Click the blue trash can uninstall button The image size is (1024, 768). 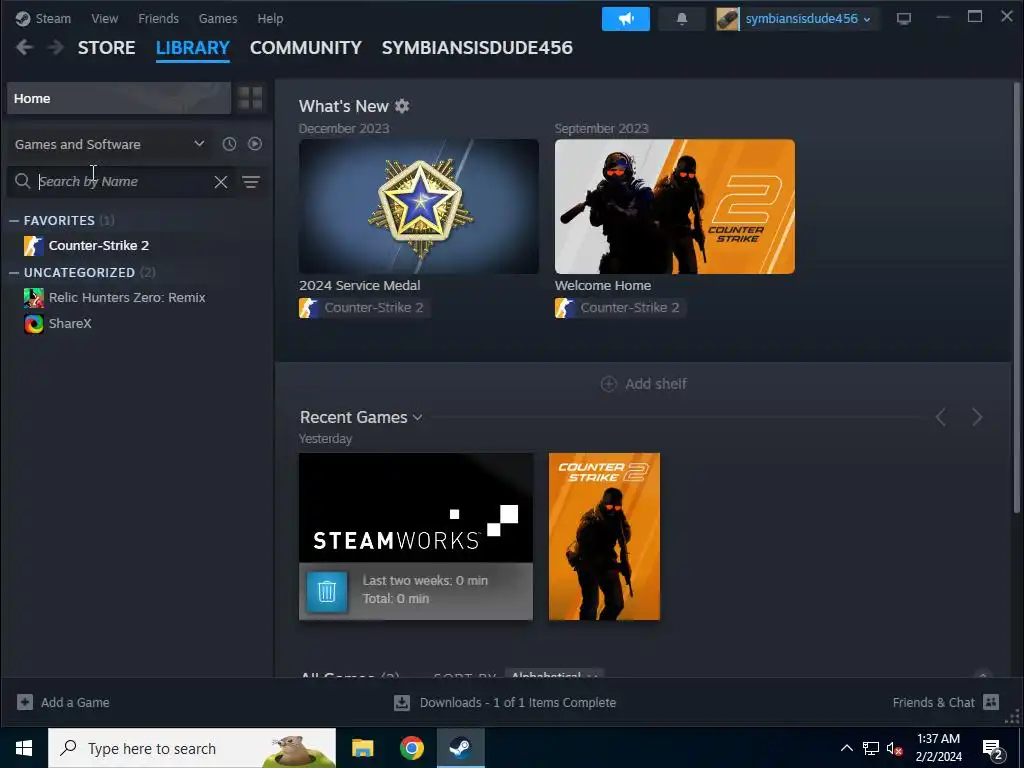(x=327, y=592)
